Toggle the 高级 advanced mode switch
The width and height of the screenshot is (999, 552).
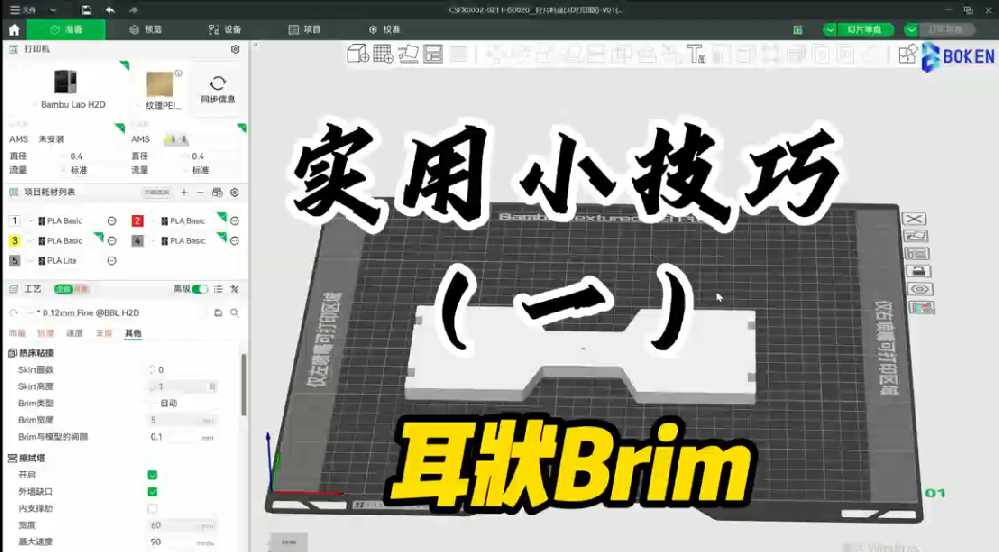201,289
